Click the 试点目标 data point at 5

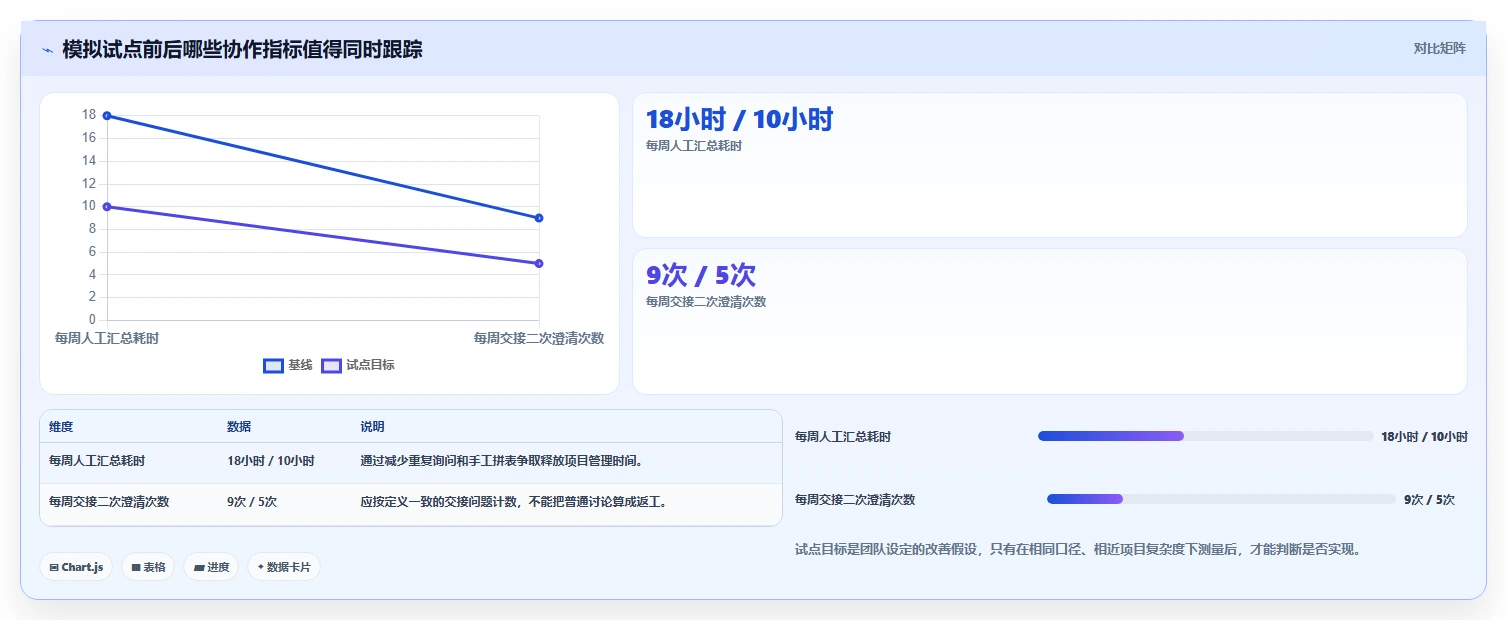tap(539, 264)
